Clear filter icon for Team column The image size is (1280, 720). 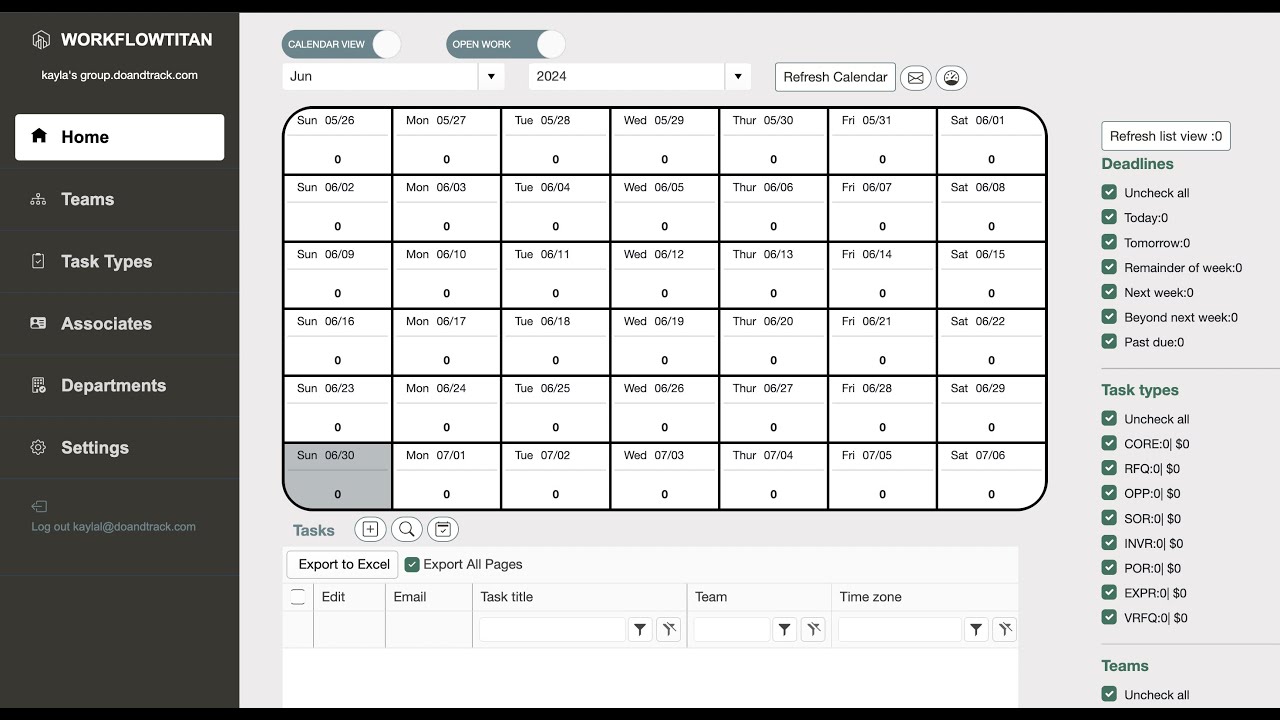click(x=814, y=629)
